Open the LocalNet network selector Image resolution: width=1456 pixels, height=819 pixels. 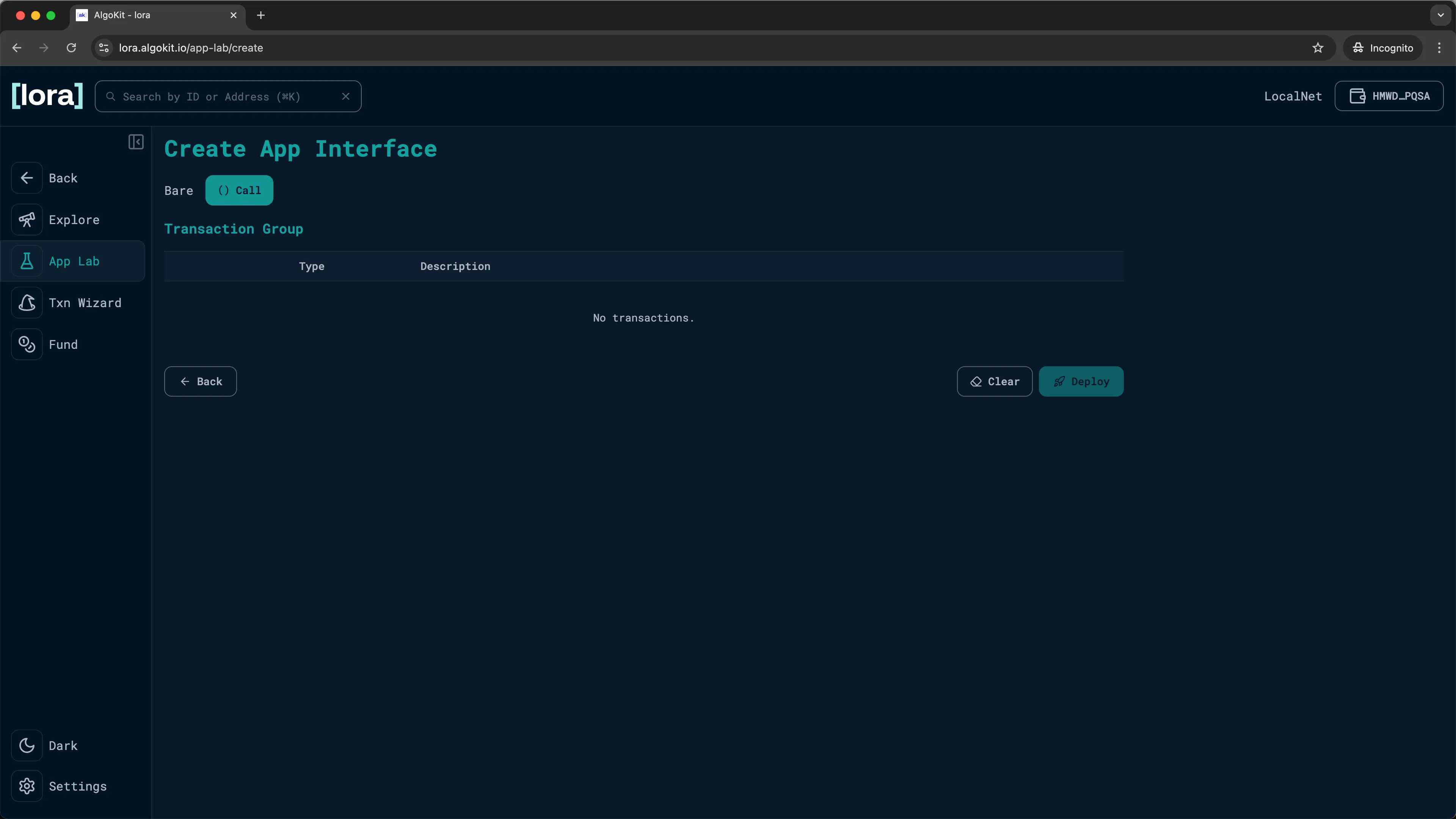tap(1293, 96)
